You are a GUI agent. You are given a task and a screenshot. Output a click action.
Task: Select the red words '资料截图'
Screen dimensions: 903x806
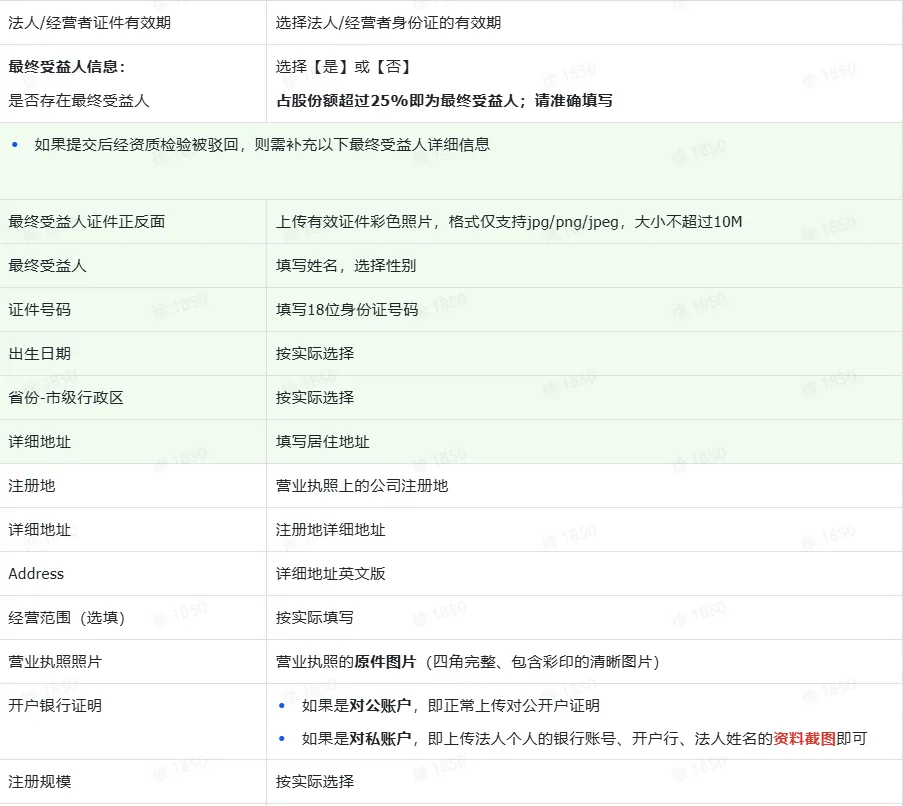(x=805, y=739)
